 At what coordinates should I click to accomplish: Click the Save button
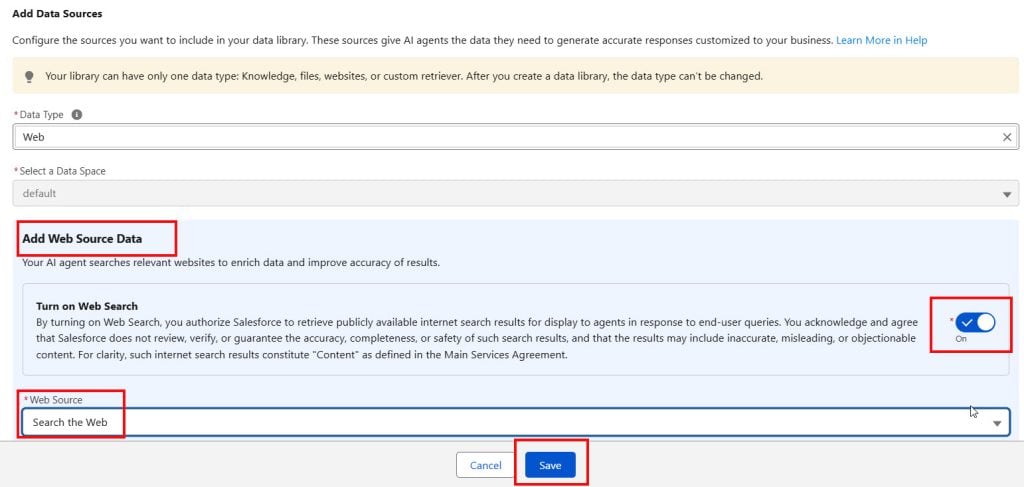tap(550, 465)
